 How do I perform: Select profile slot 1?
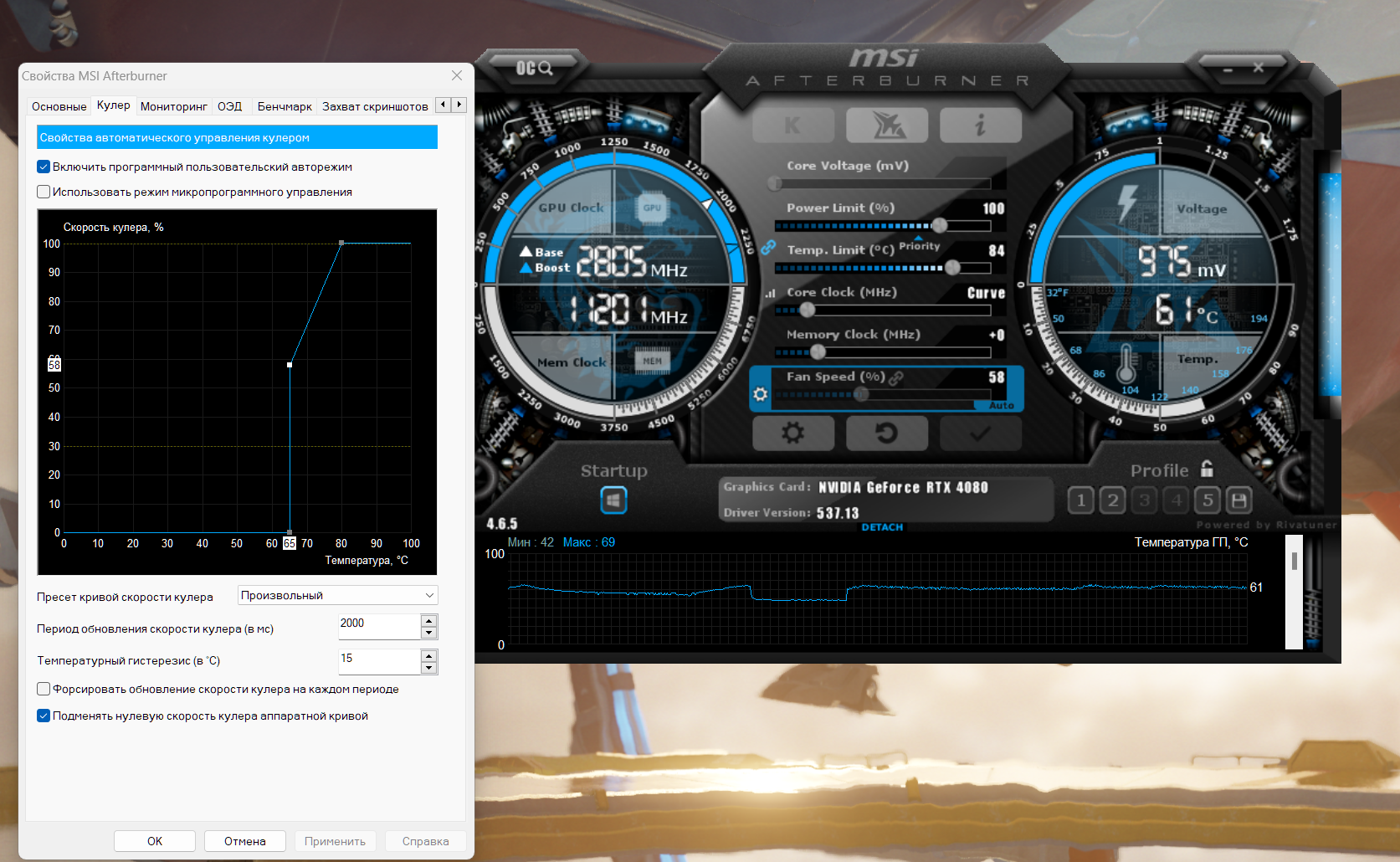pos(1080,500)
